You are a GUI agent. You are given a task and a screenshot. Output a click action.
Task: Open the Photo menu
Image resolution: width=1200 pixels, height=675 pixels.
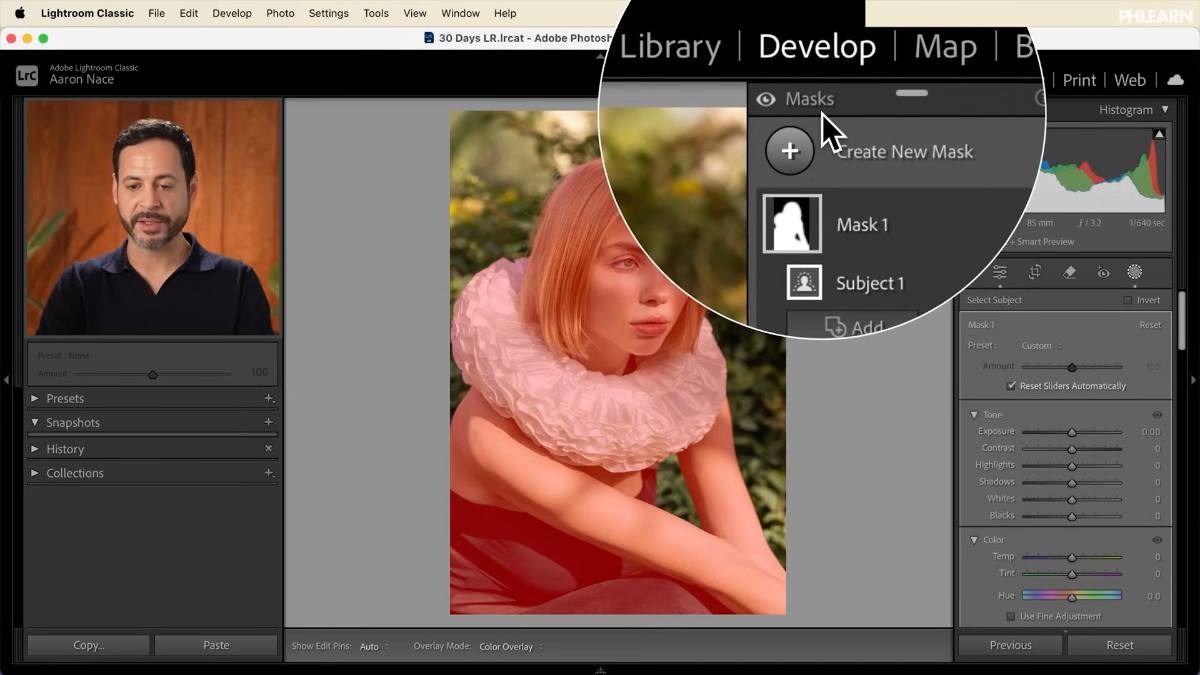point(280,13)
